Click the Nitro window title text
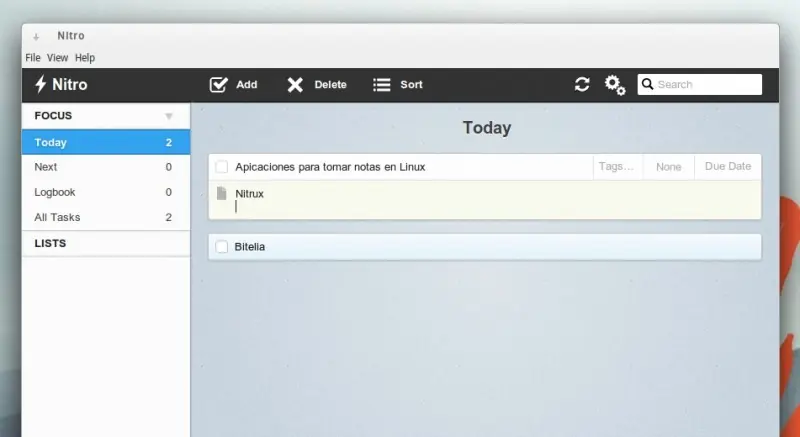The width and height of the screenshot is (800, 437). pyautogui.click(x=71, y=36)
